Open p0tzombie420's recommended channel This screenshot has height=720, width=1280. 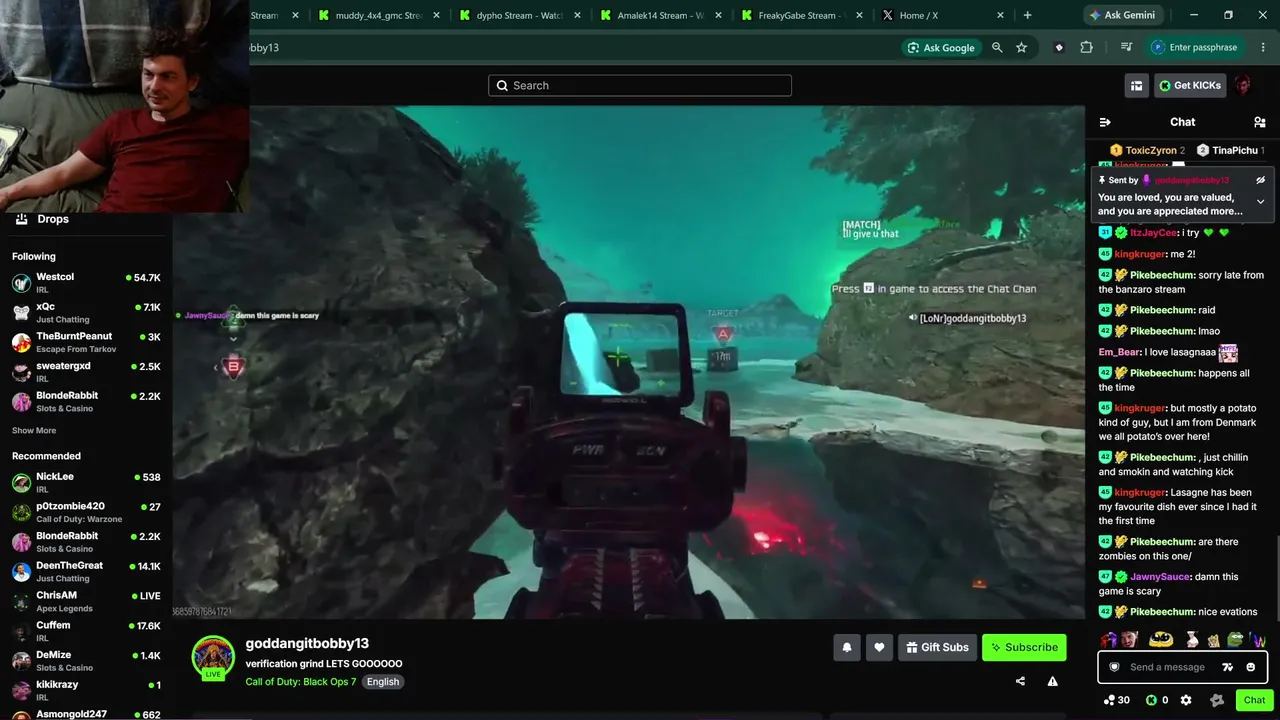tap(86, 512)
